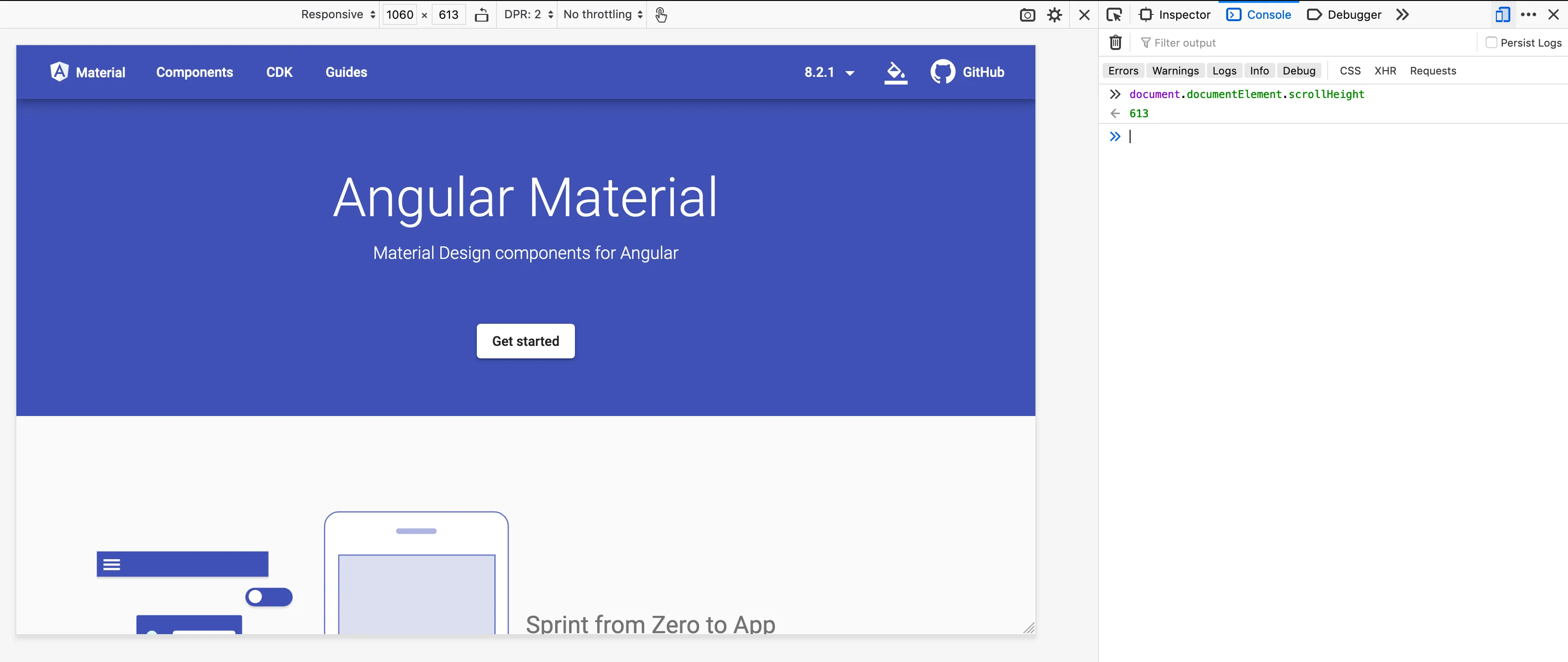Enable the Persist Logs checkbox

[1491, 43]
